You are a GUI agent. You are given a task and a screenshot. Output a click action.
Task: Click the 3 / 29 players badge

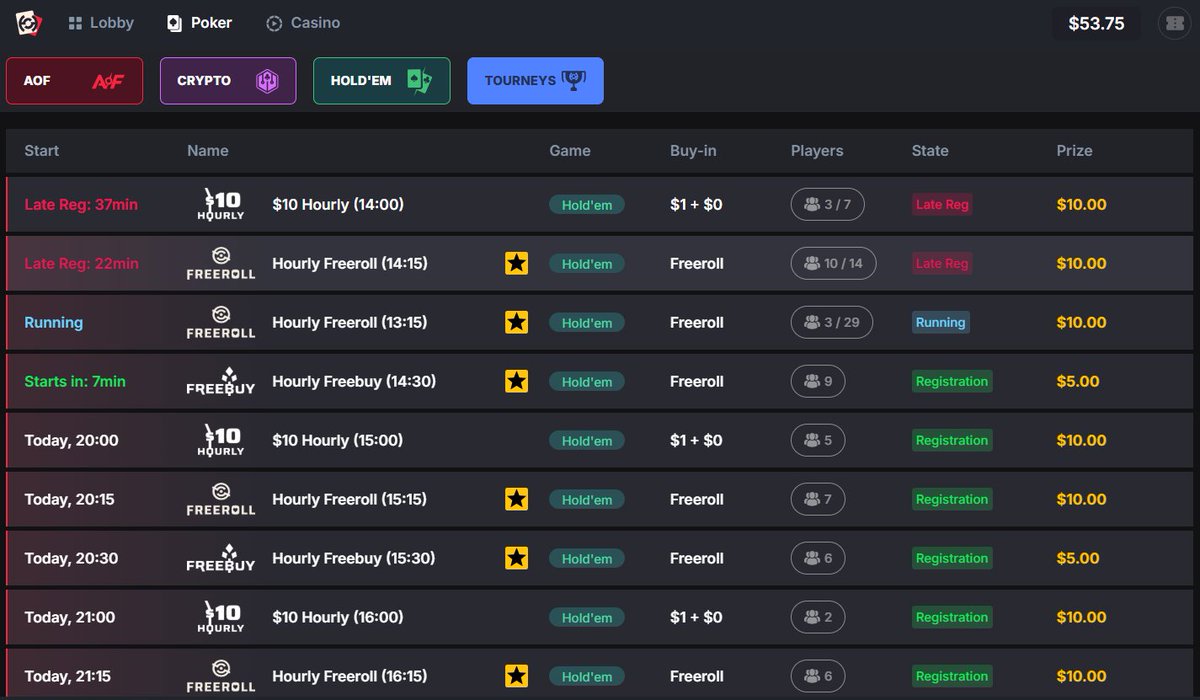point(832,323)
